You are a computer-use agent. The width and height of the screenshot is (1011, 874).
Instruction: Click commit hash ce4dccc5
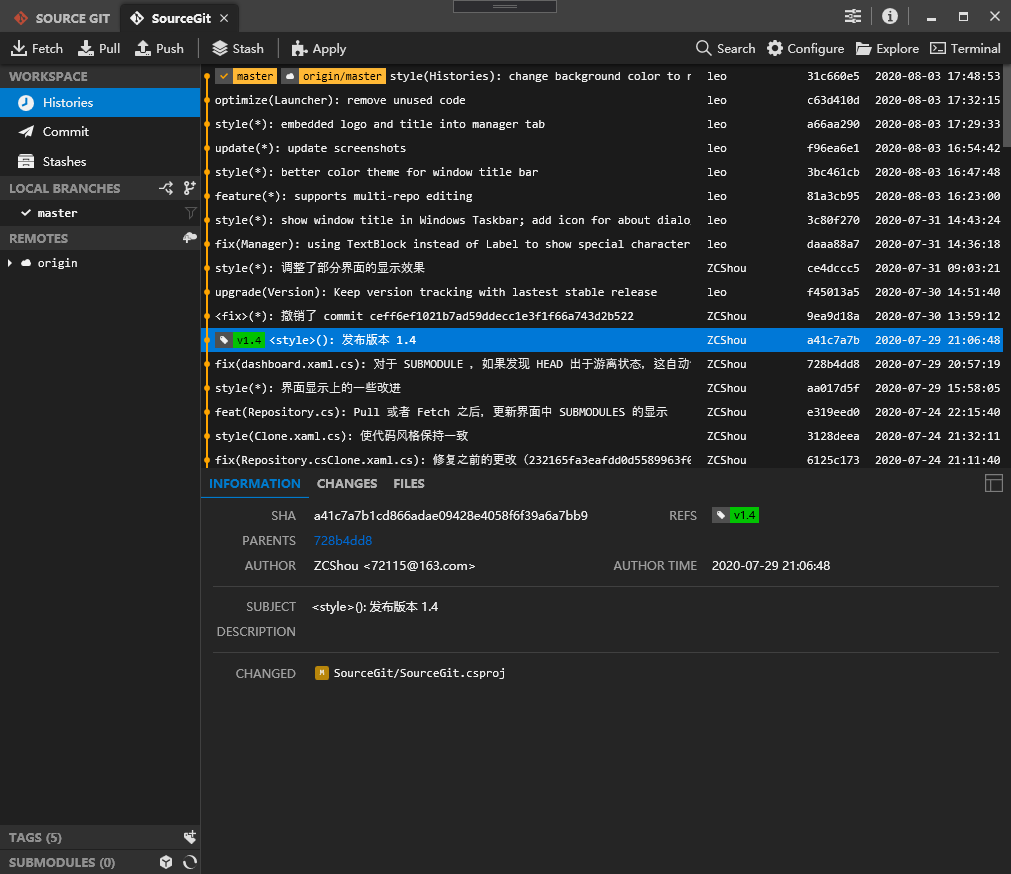click(833, 268)
